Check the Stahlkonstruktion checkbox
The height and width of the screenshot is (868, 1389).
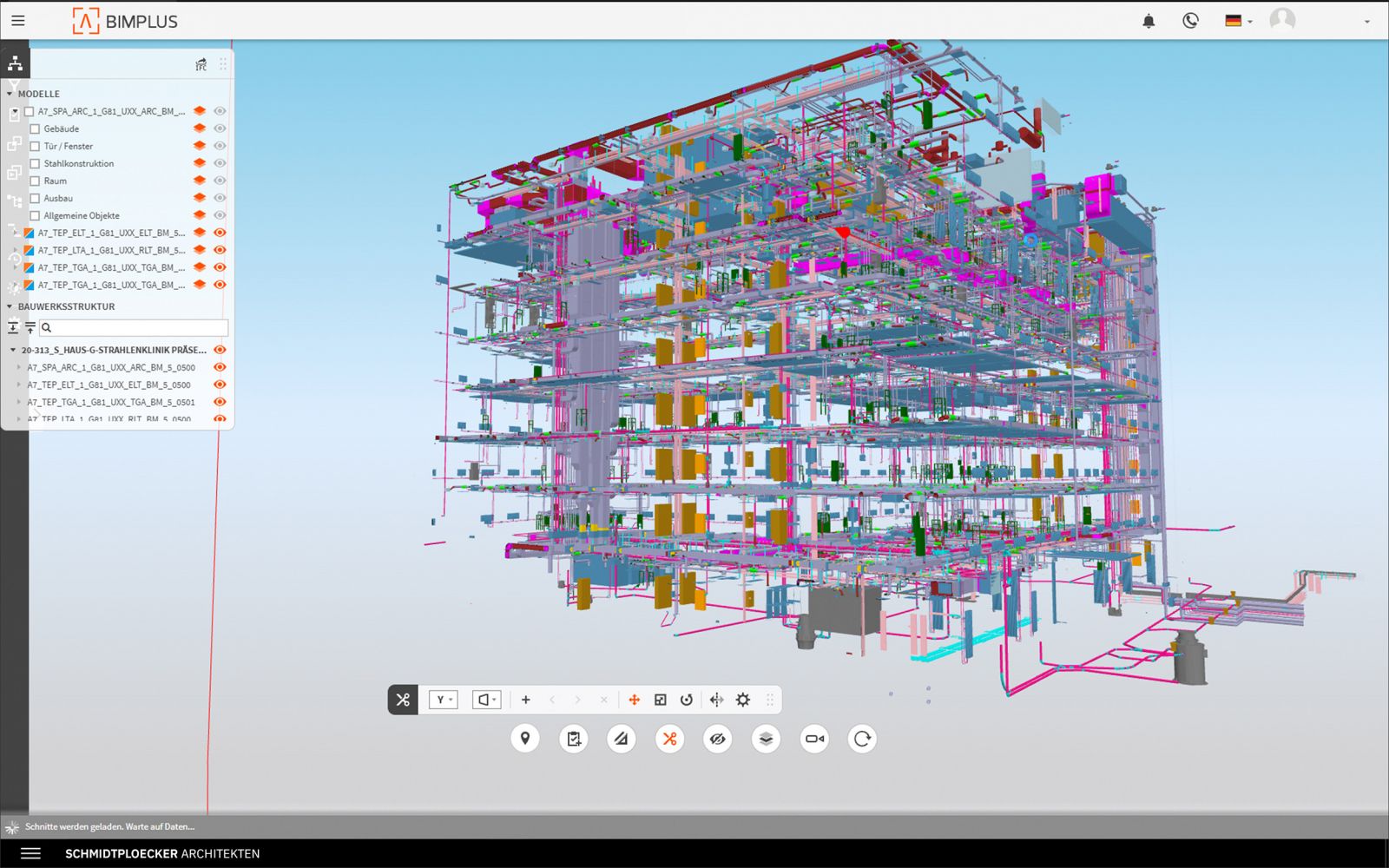(34, 163)
